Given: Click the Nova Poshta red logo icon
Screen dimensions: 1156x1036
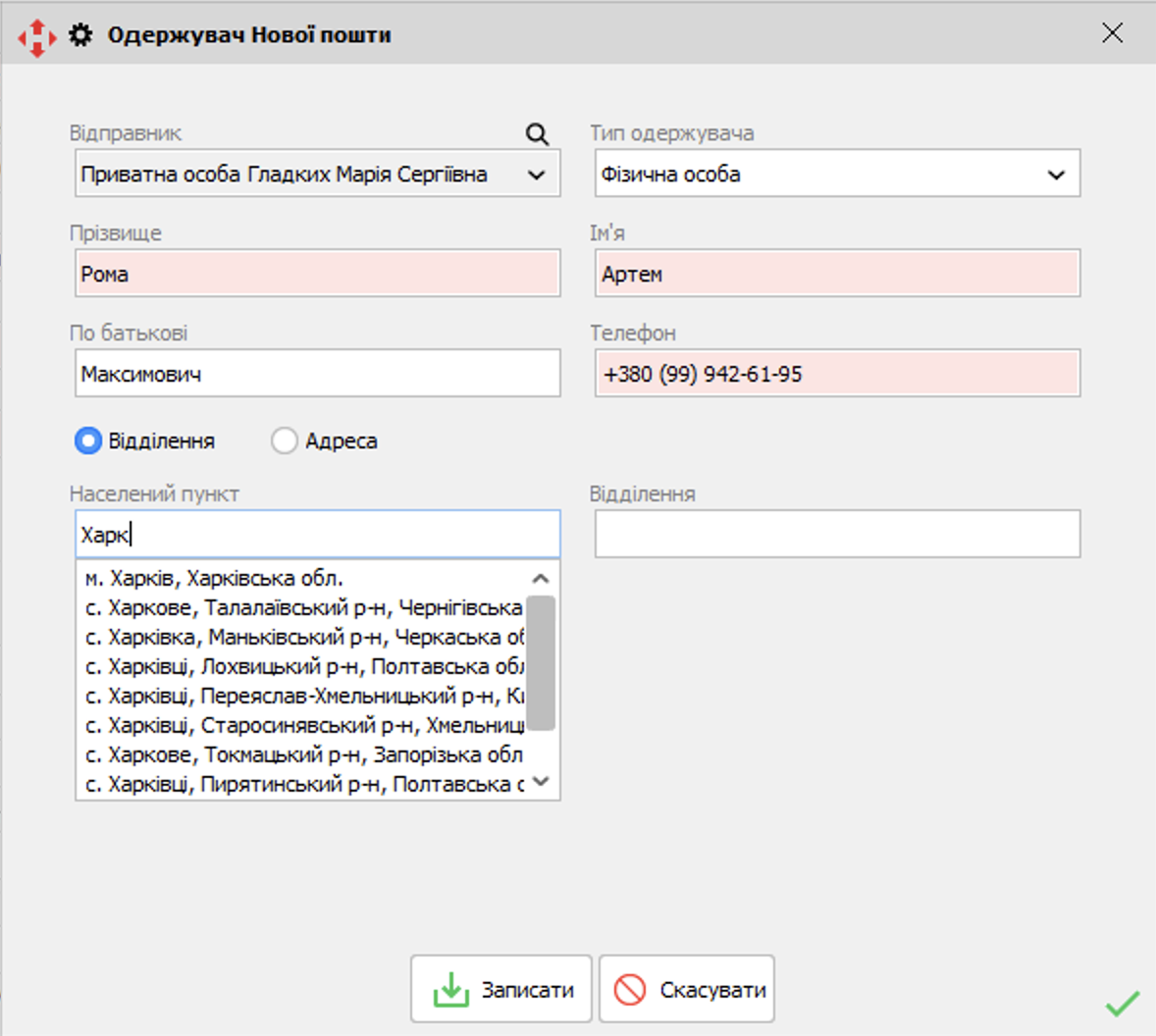Looking at the screenshot, I should click(x=36, y=36).
